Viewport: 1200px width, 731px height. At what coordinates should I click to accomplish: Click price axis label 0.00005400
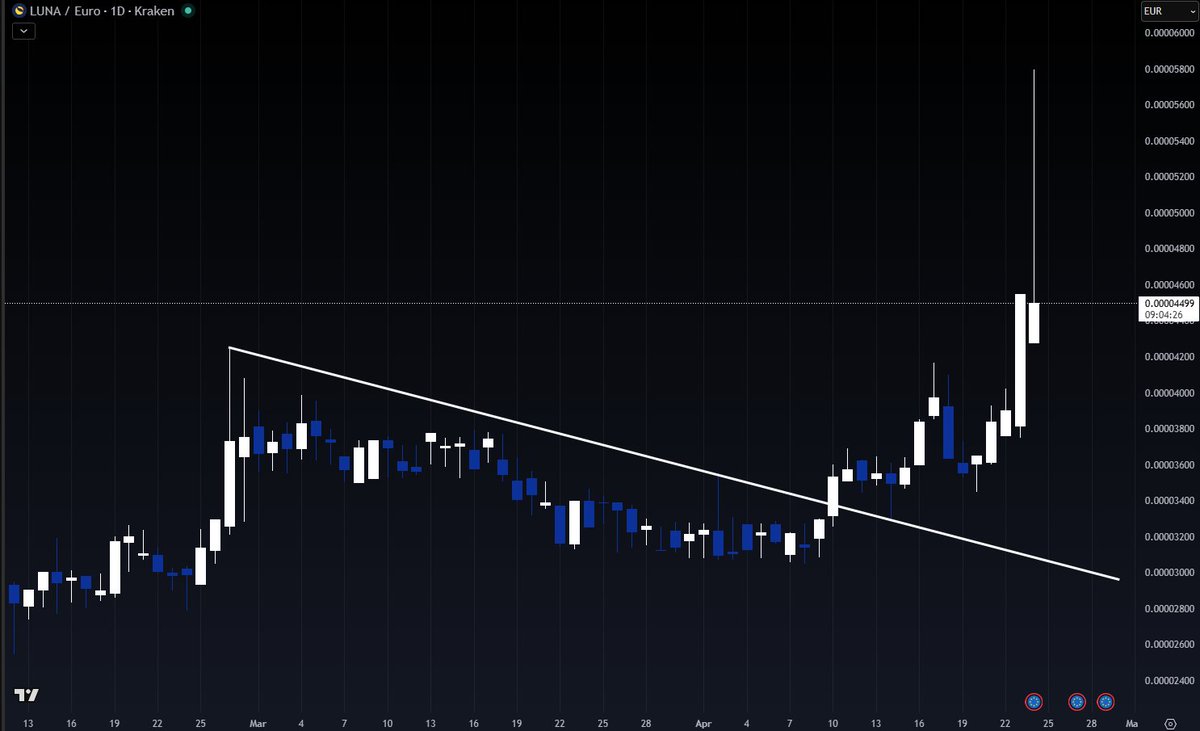pyautogui.click(x=1169, y=141)
